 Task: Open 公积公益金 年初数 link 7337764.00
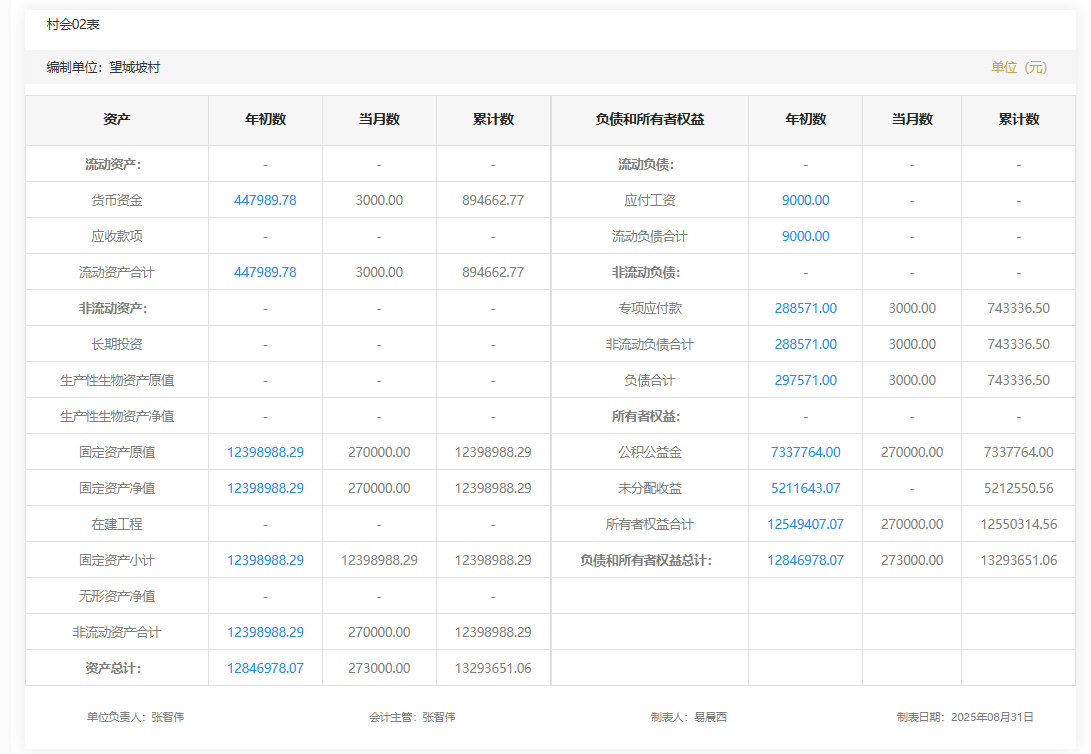(805, 452)
